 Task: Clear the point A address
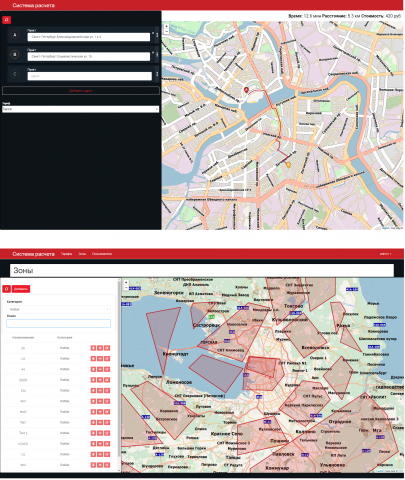[153, 33]
